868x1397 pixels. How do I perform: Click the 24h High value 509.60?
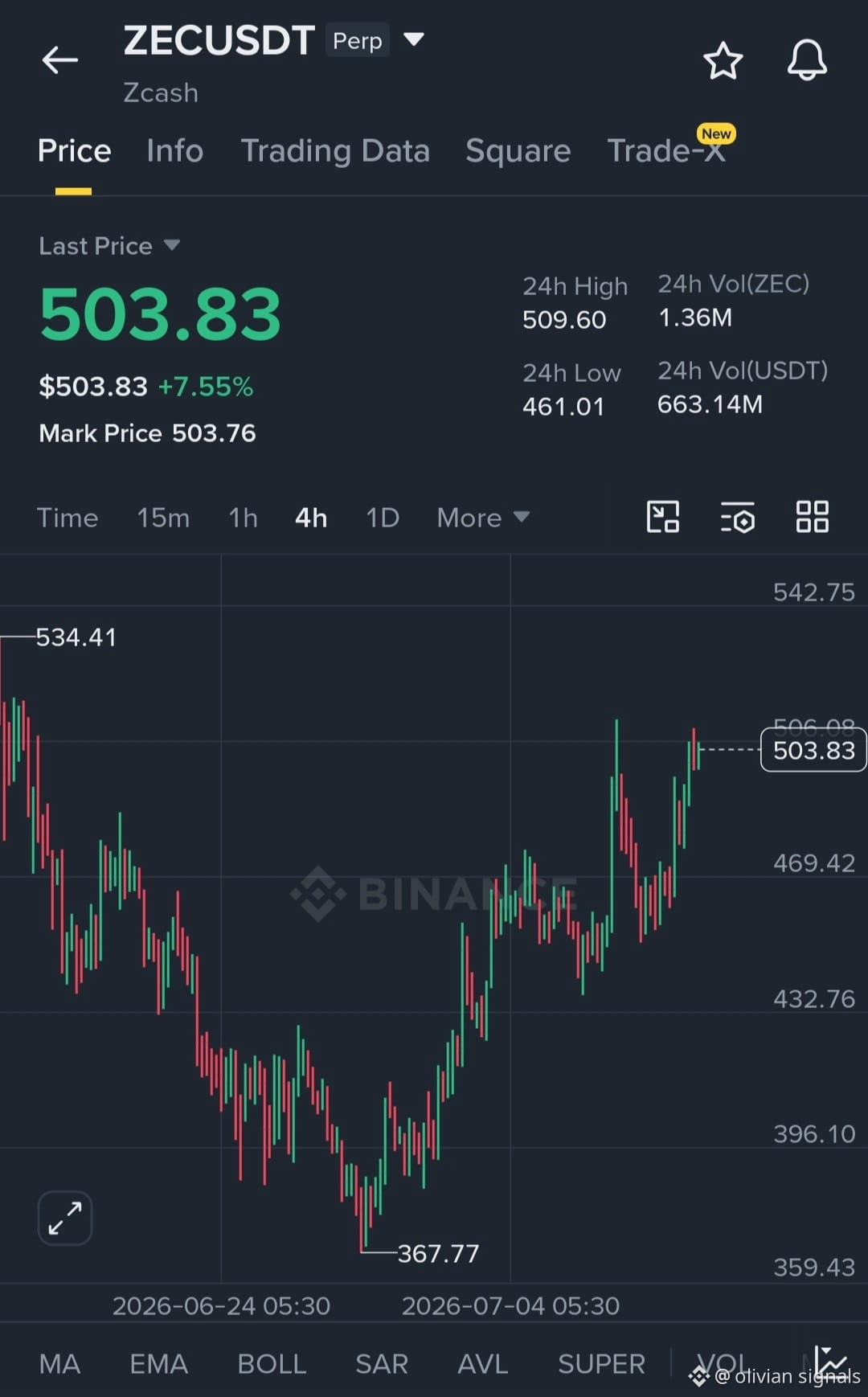pyautogui.click(x=564, y=320)
